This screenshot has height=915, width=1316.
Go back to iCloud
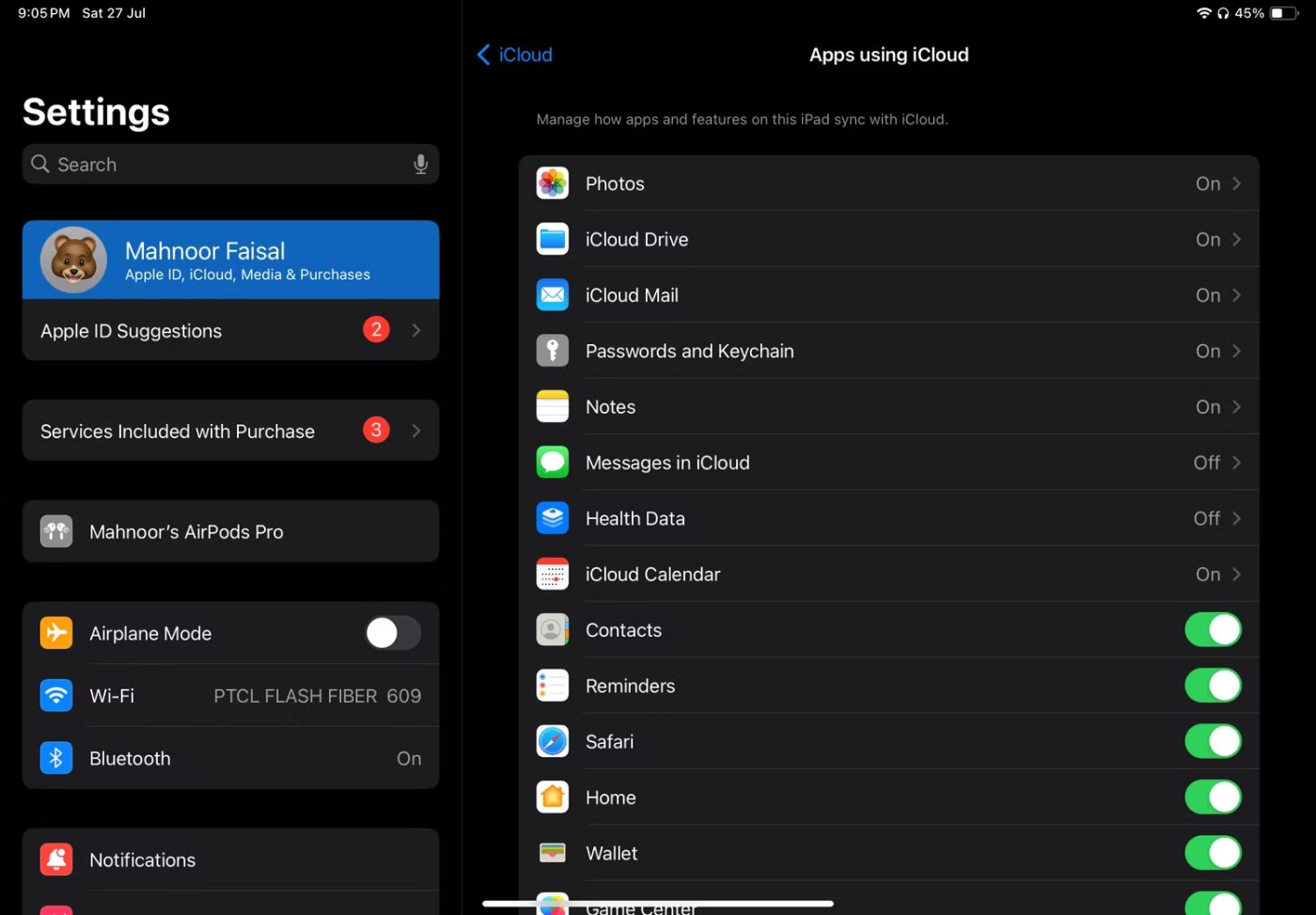[x=515, y=55]
